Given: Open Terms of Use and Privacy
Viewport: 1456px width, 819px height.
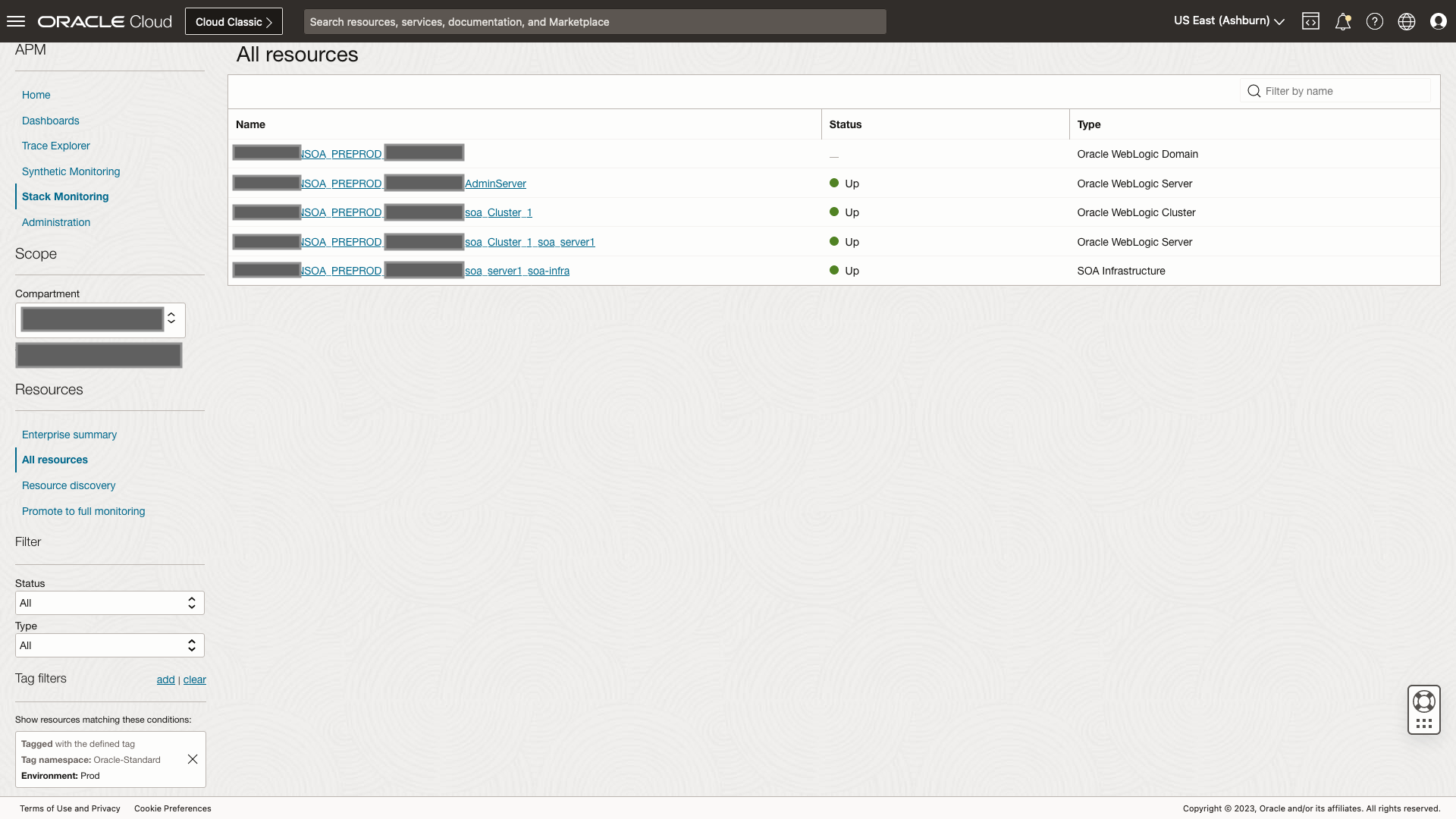Looking at the screenshot, I should (x=69, y=808).
